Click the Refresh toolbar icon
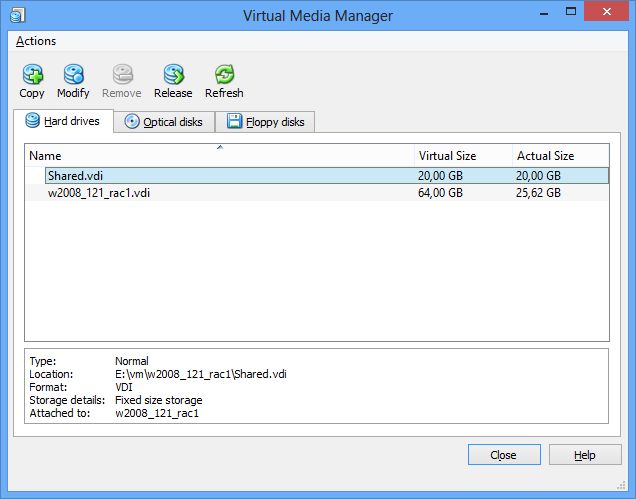636x499 pixels. point(224,75)
